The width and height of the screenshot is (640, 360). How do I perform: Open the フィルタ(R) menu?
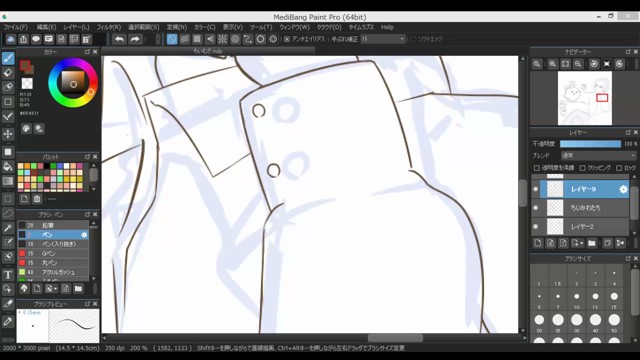point(109,27)
